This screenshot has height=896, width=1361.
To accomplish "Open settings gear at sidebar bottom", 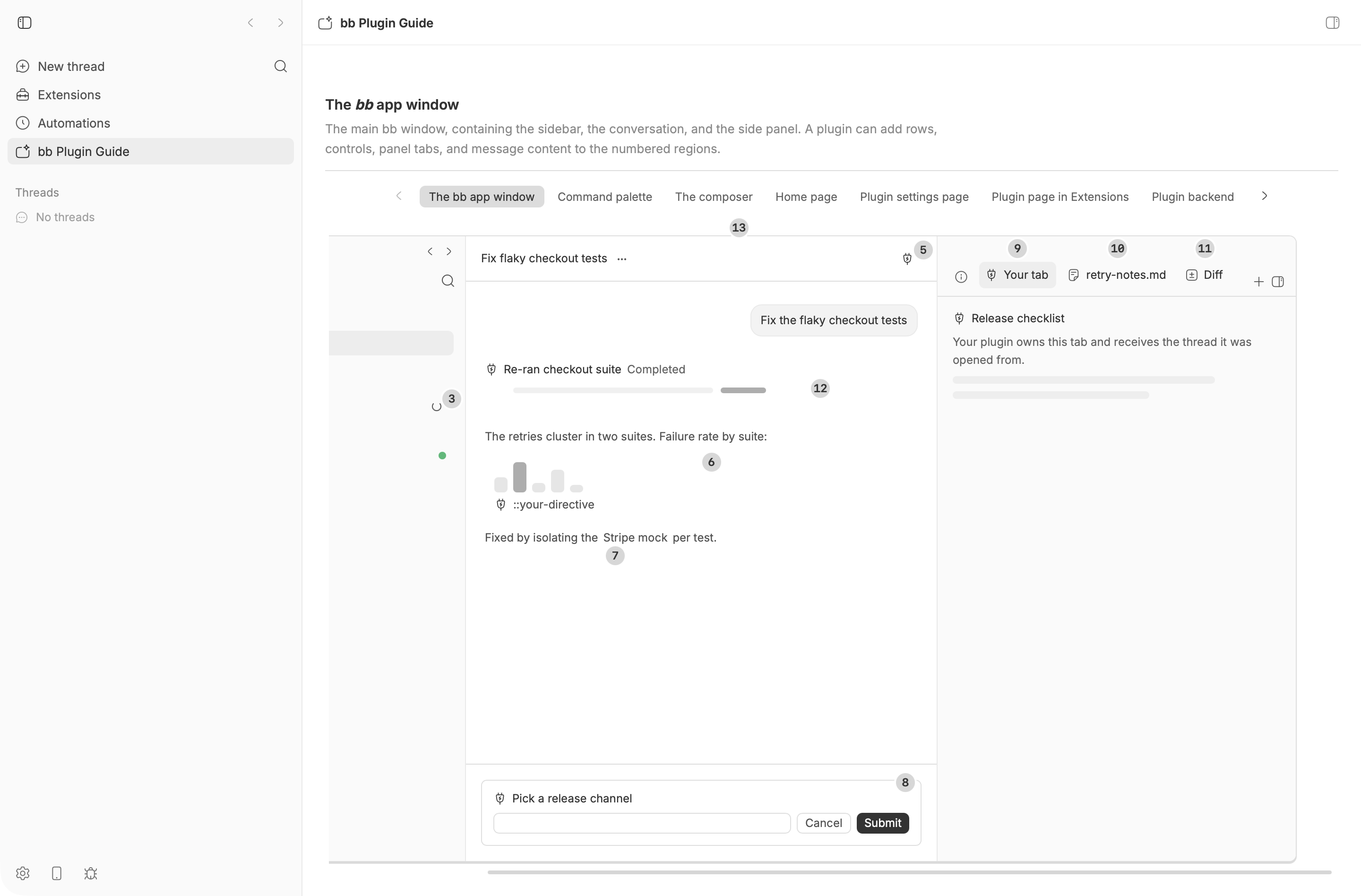I will click(x=22, y=873).
